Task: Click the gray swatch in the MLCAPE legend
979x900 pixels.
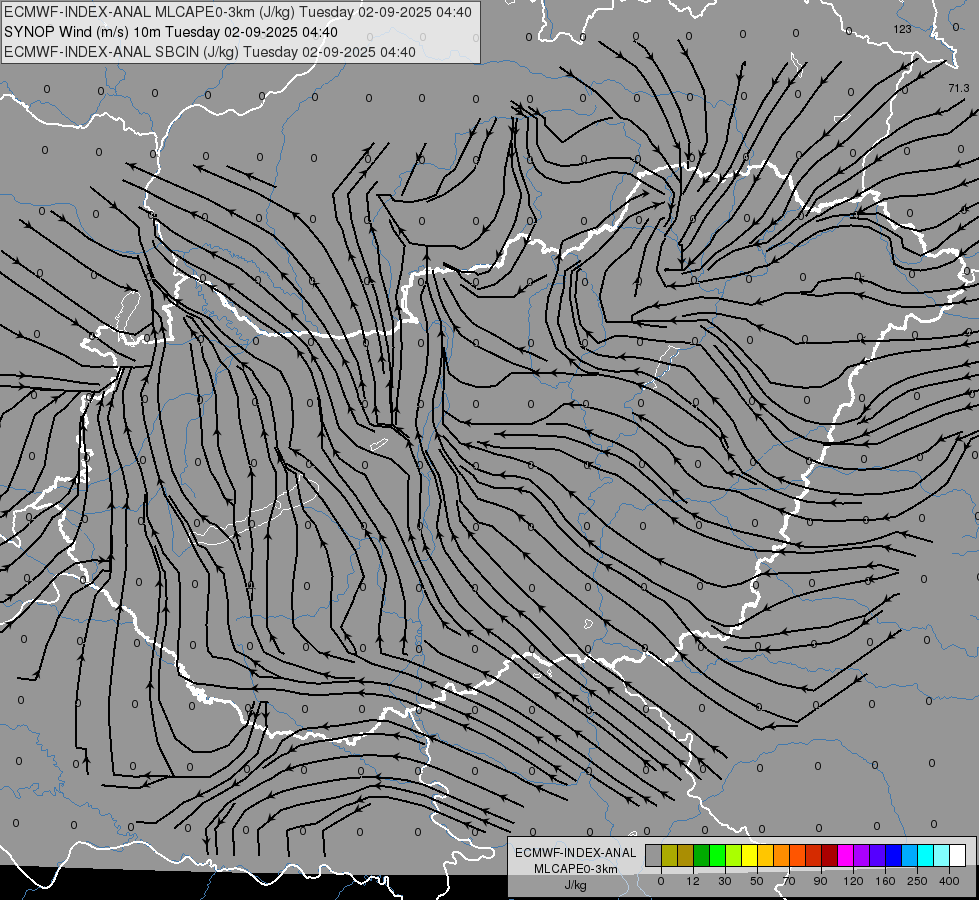Action: click(654, 855)
